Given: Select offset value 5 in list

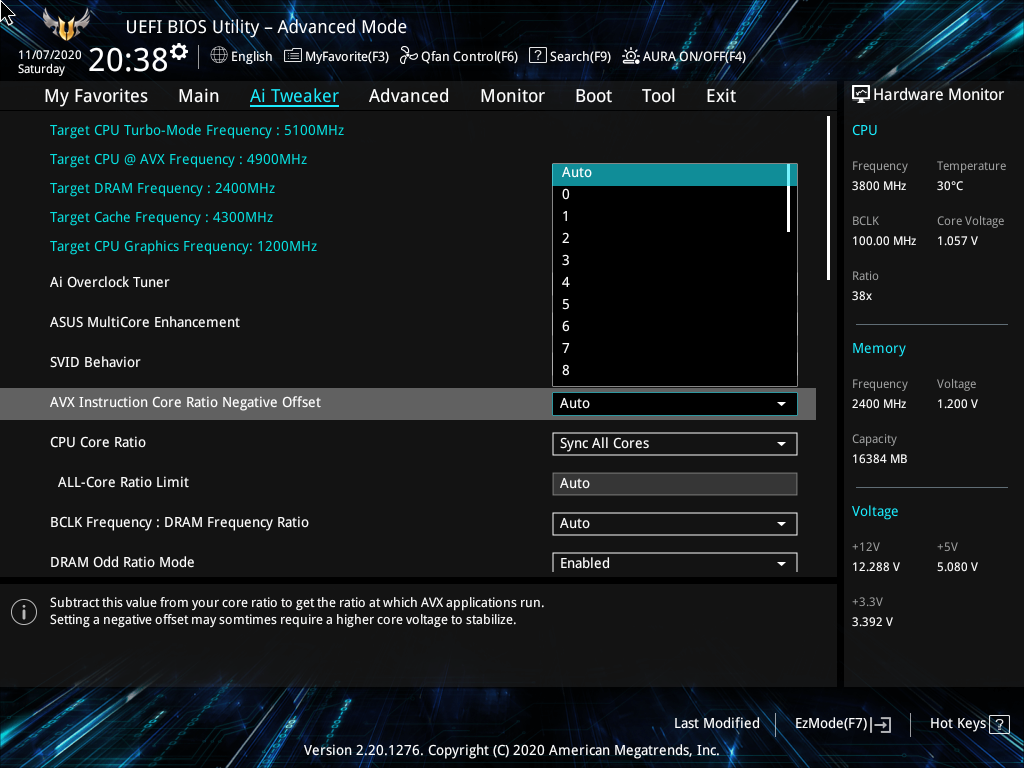Looking at the screenshot, I should tap(670, 304).
